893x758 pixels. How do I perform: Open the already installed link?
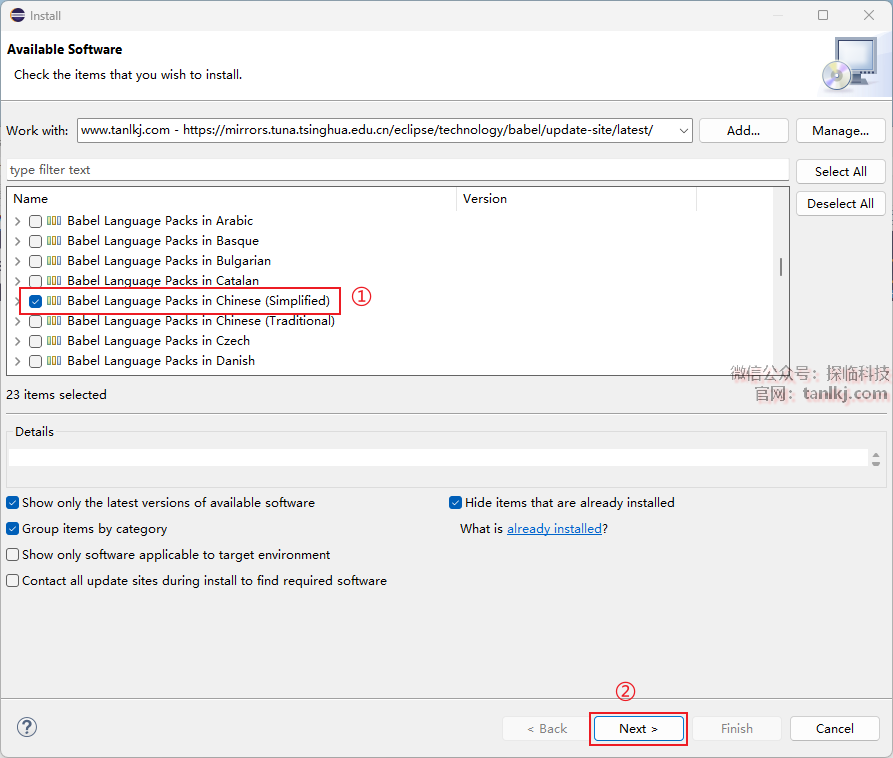coord(554,529)
